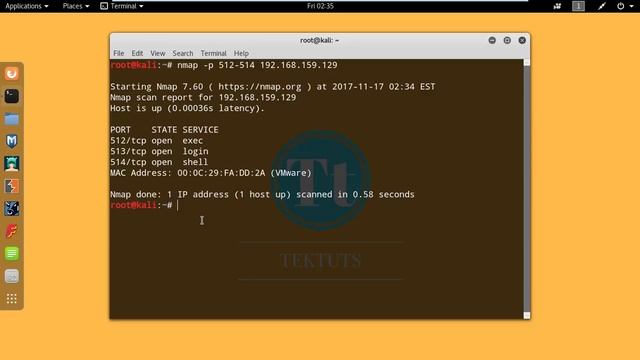Image resolution: width=640 pixels, height=360 pixels.
Task: Launch Metasploit from the dock
Action: point(11,141)
